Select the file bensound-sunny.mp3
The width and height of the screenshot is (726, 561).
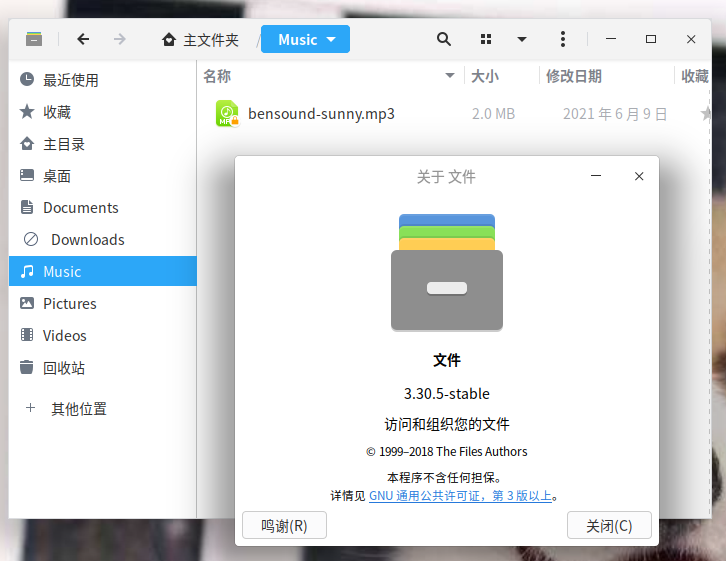[x=321, y=113]
